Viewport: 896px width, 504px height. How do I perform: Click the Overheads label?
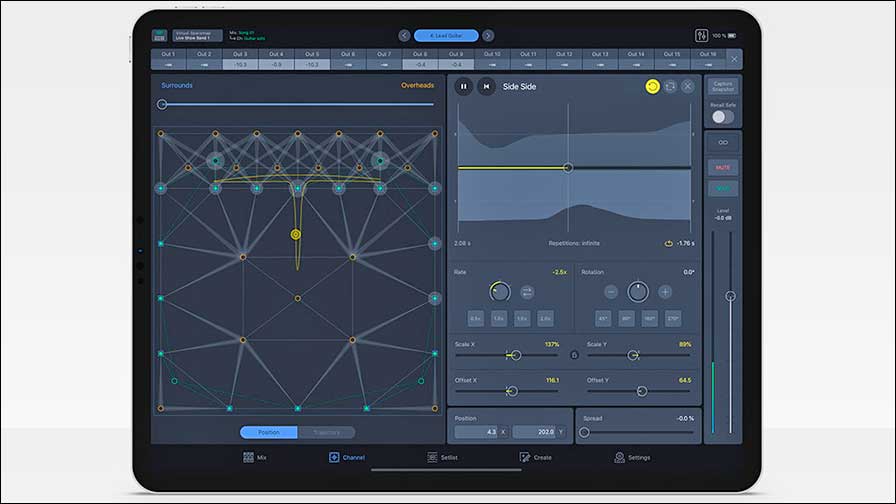(417, 85)
